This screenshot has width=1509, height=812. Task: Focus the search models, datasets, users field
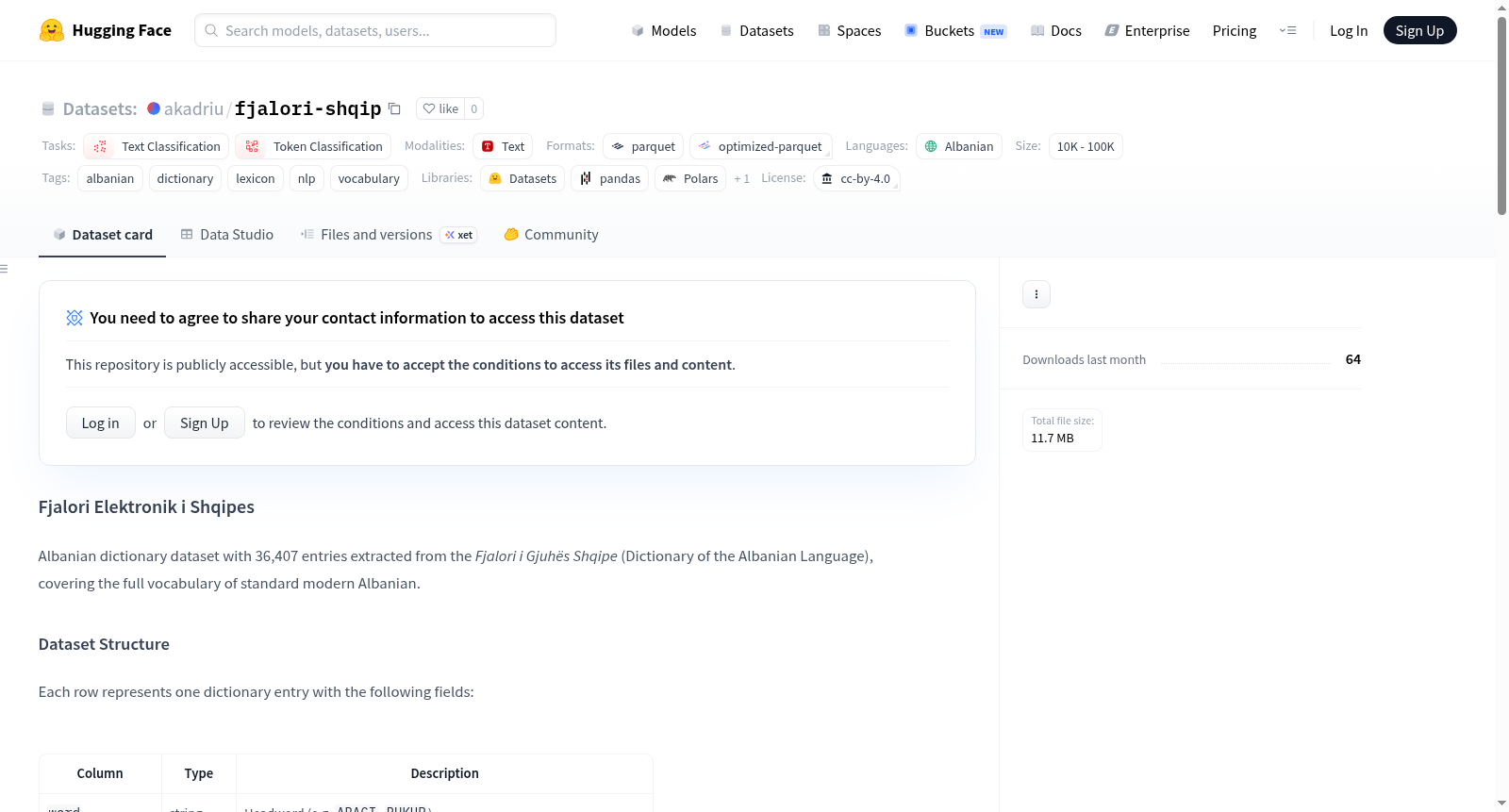click(x=375, y=30)
